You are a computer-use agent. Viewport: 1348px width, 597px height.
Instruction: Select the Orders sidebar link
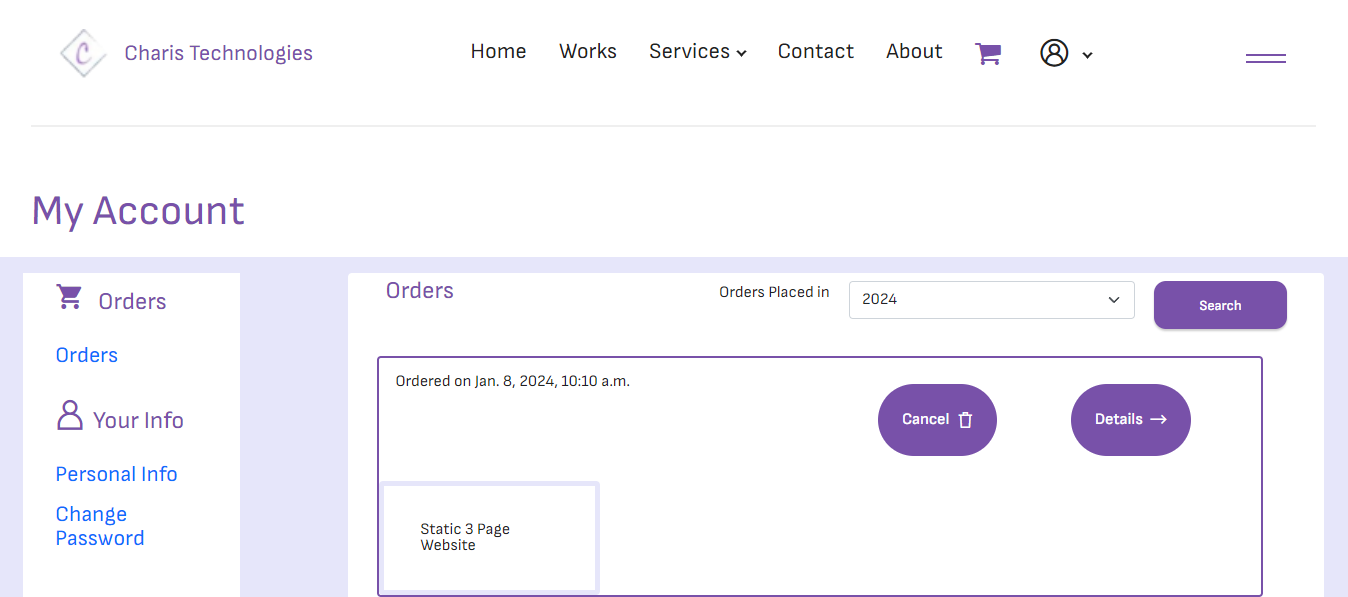(86, 355)
